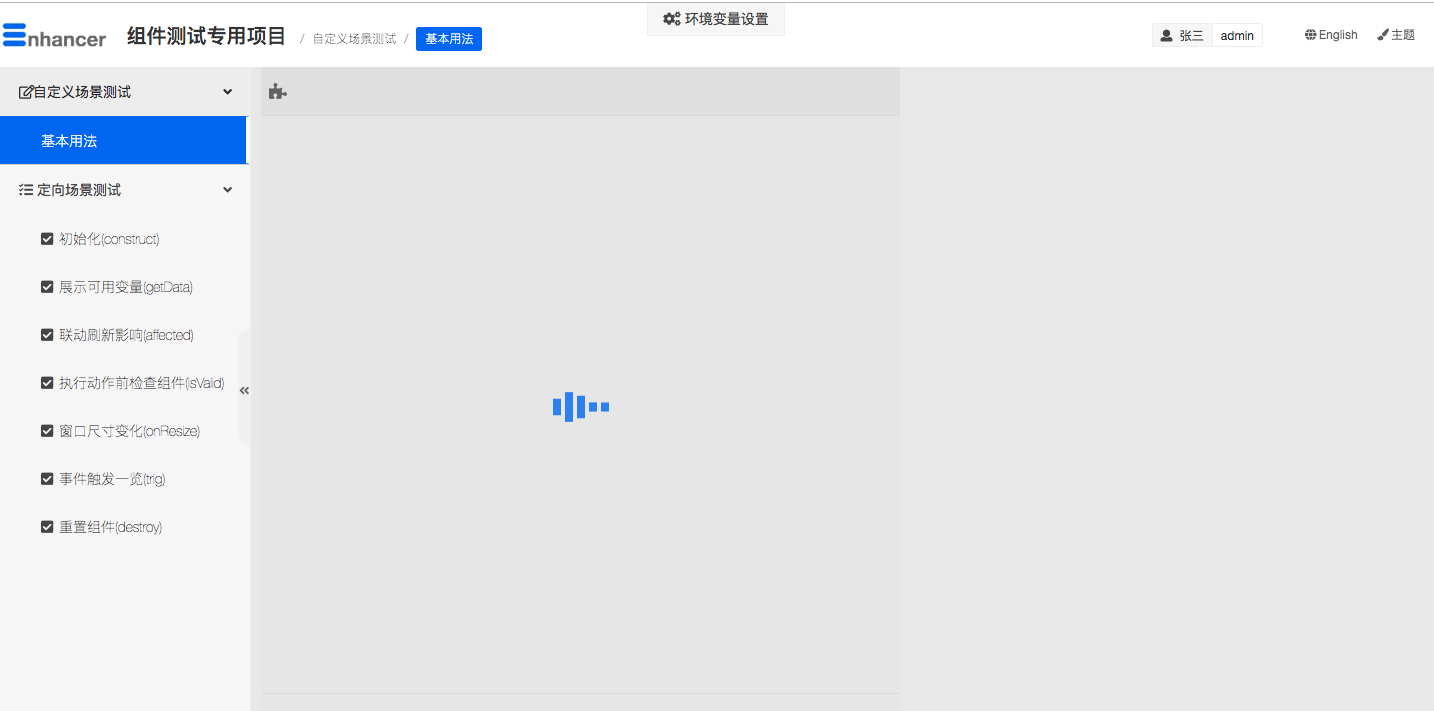Click the 自定义场景测试 breadcrumb link

[354, 39]
